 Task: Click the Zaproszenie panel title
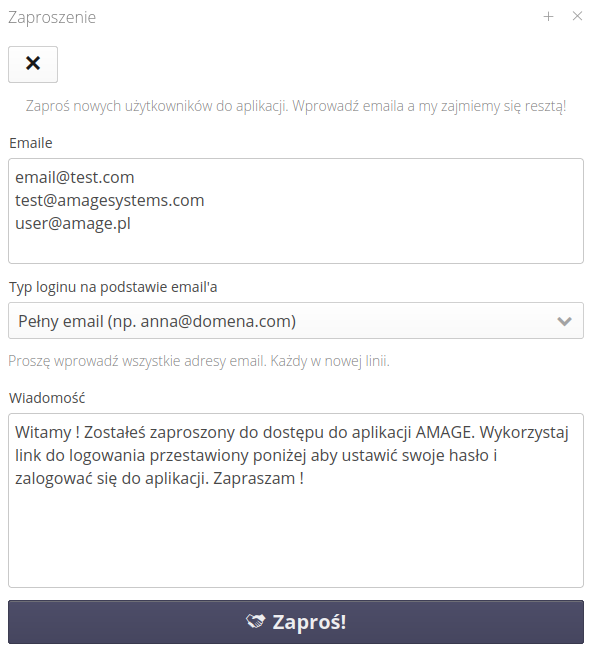[52, 18]
